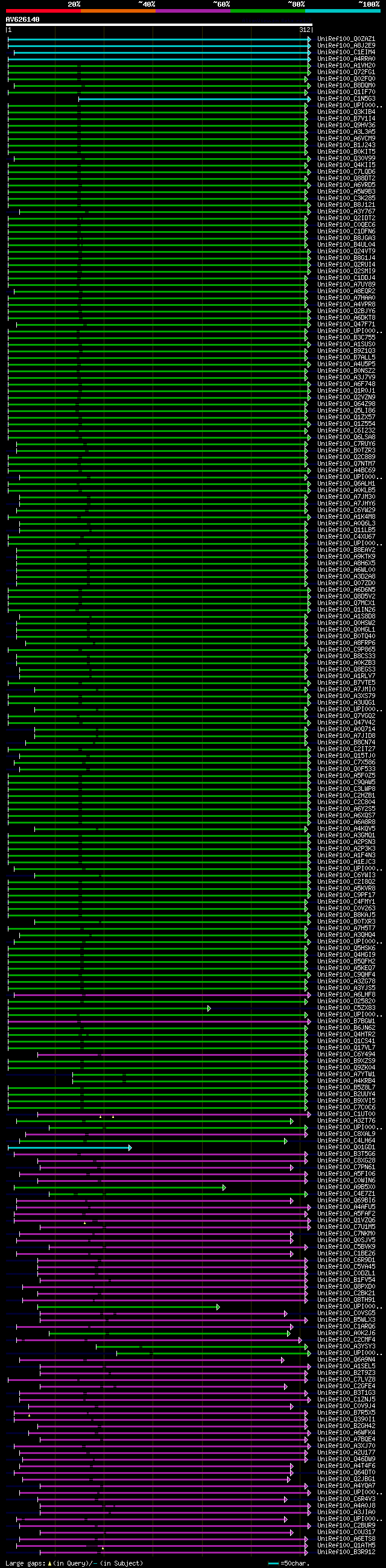Open hit UniRef100_A4RRA0
386x1568 pixels.
pyautogui.click(x=346, y=59)
